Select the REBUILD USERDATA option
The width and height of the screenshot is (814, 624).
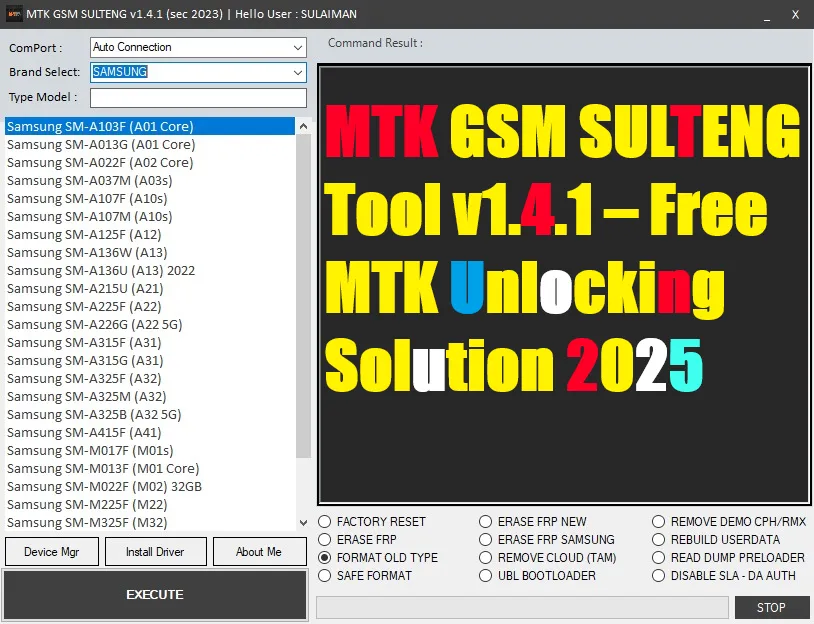[716, 539]
